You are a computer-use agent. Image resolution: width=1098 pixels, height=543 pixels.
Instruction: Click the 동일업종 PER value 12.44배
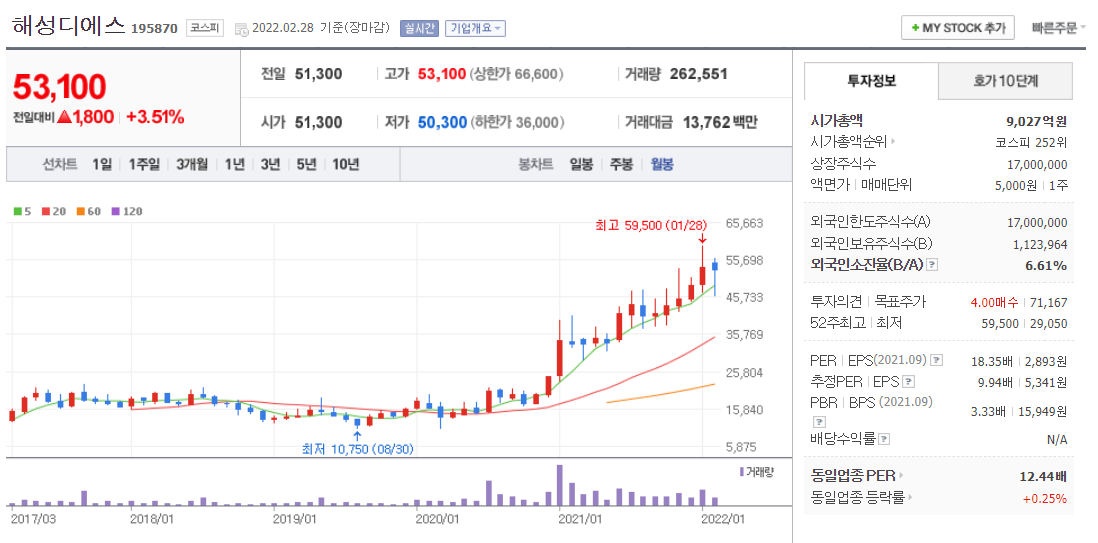click(1043, 476)
